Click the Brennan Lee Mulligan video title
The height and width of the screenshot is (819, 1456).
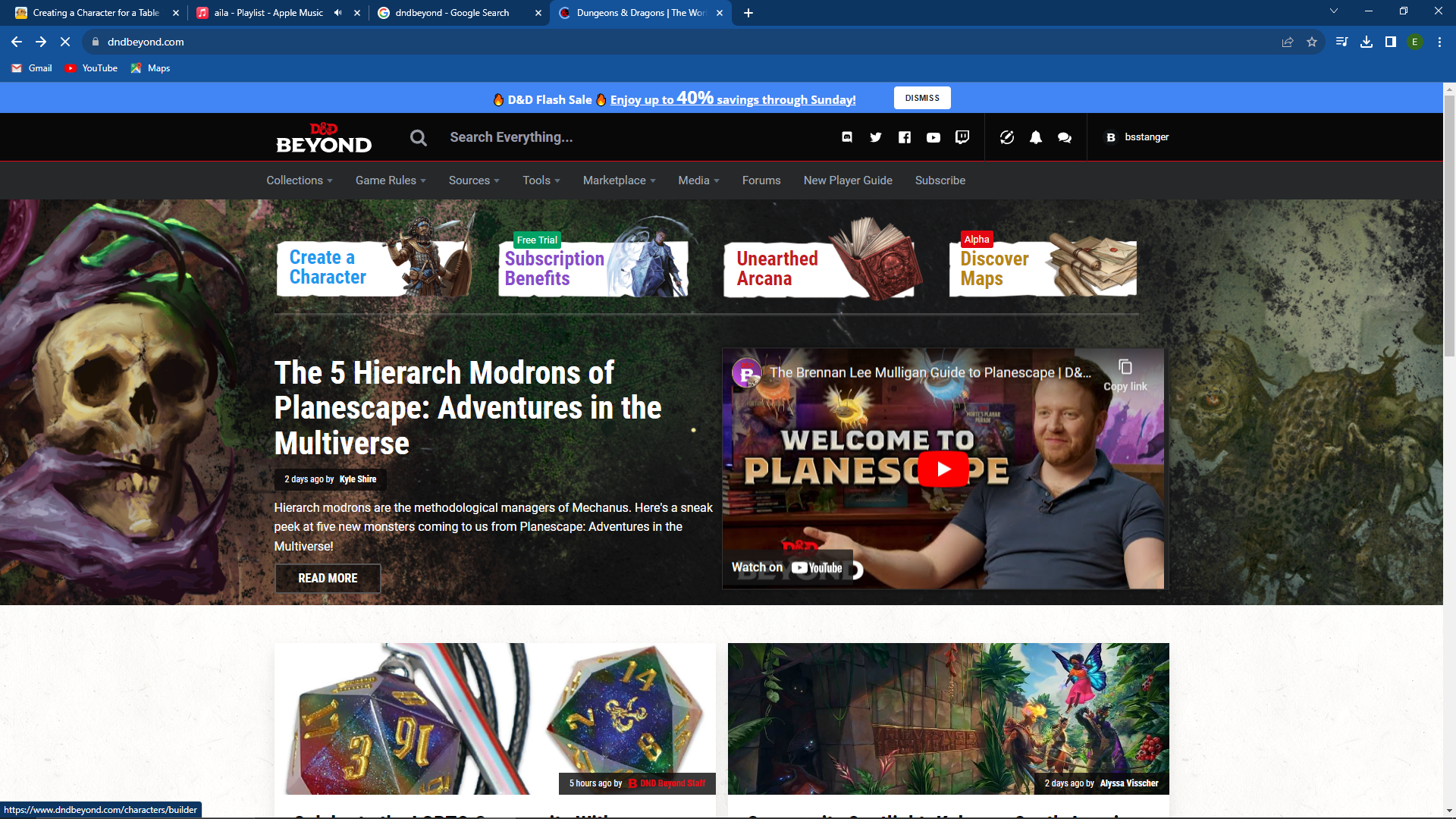[930, 372]
